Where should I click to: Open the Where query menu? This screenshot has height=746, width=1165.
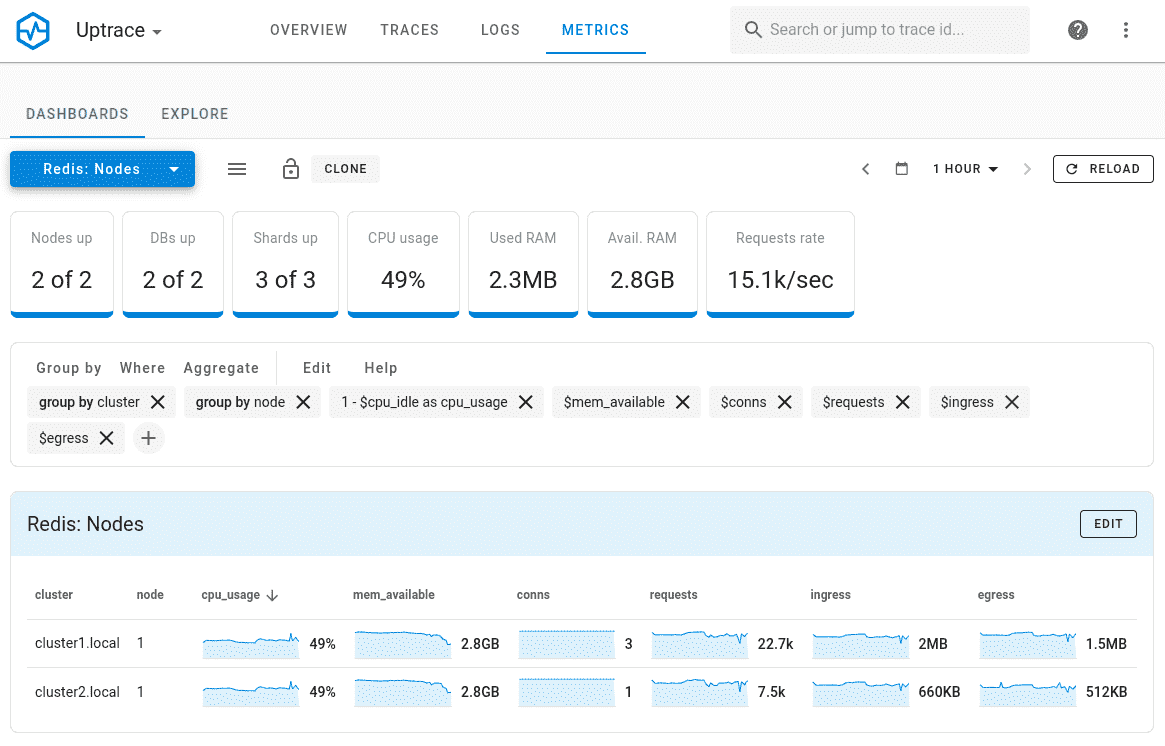tap(142, 367)
